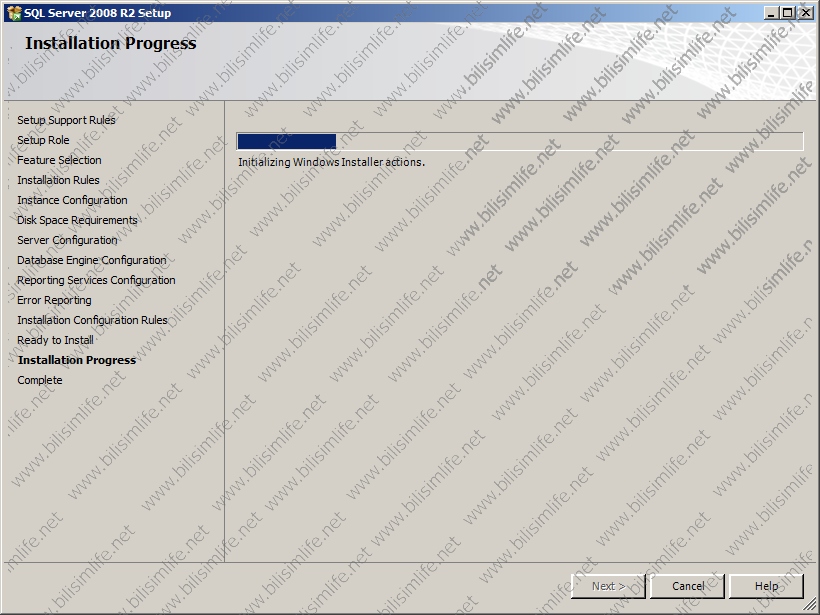Select Disk Space Requirements step
Image resolution: width=820 pixels, height=615 pixels.
click(x=77, y=220)
